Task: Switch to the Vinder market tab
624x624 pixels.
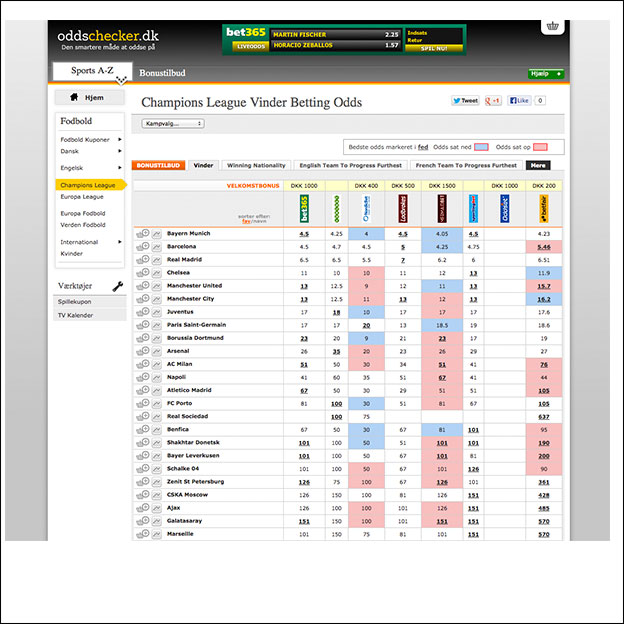Action: (x=203, y=165)
